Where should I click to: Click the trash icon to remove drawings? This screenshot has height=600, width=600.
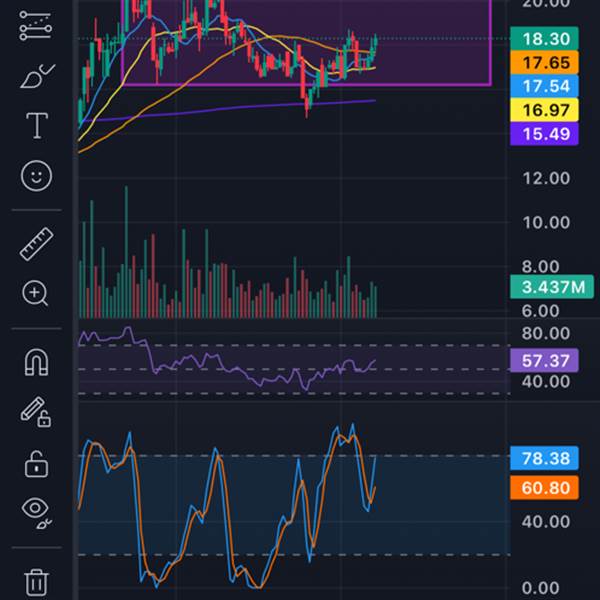click(37, 582)
